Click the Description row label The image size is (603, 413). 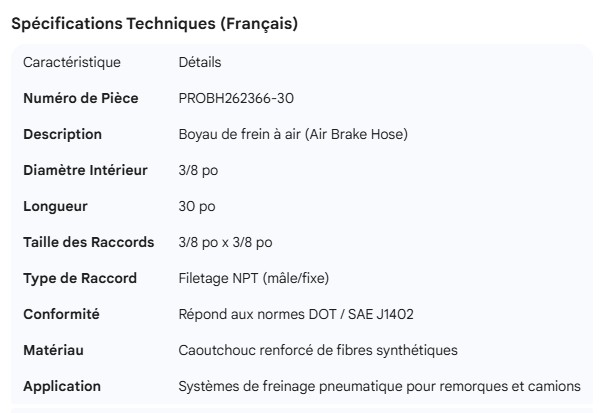(x=62, y=134)
